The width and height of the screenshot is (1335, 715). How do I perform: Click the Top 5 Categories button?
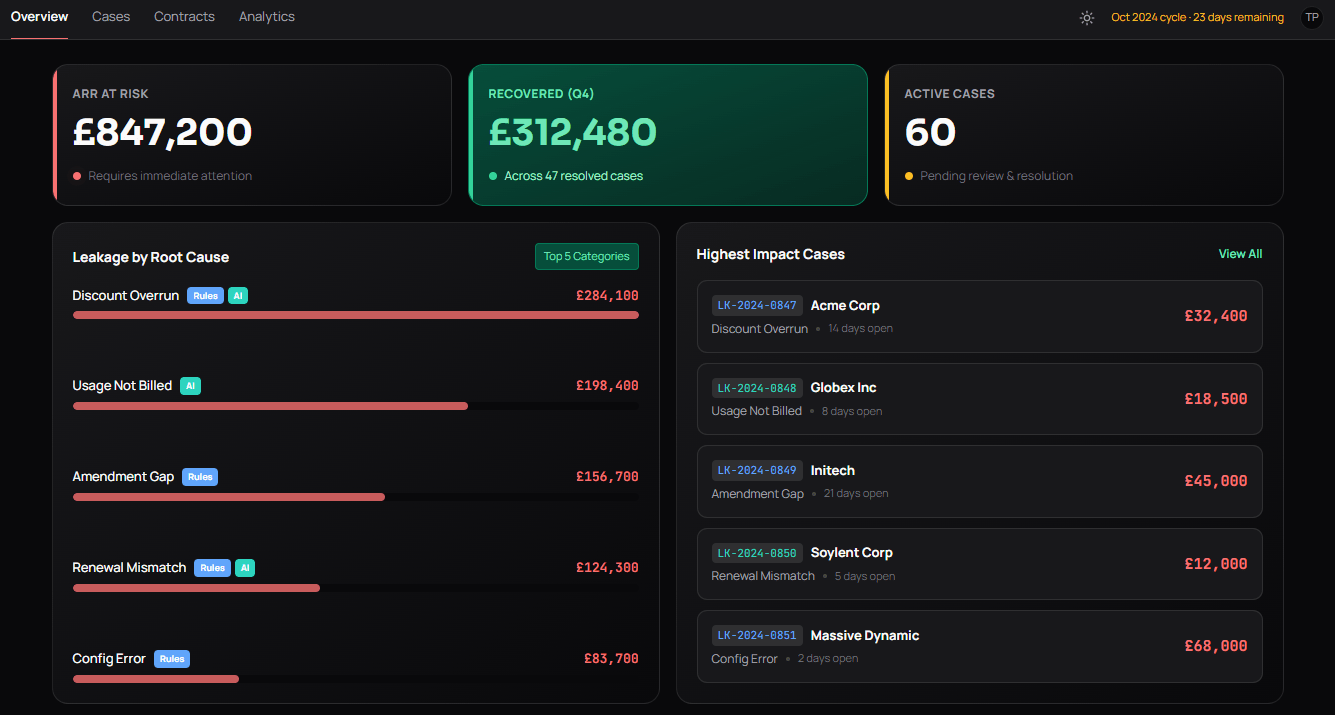pyautogui.click(x=587, y=257)
